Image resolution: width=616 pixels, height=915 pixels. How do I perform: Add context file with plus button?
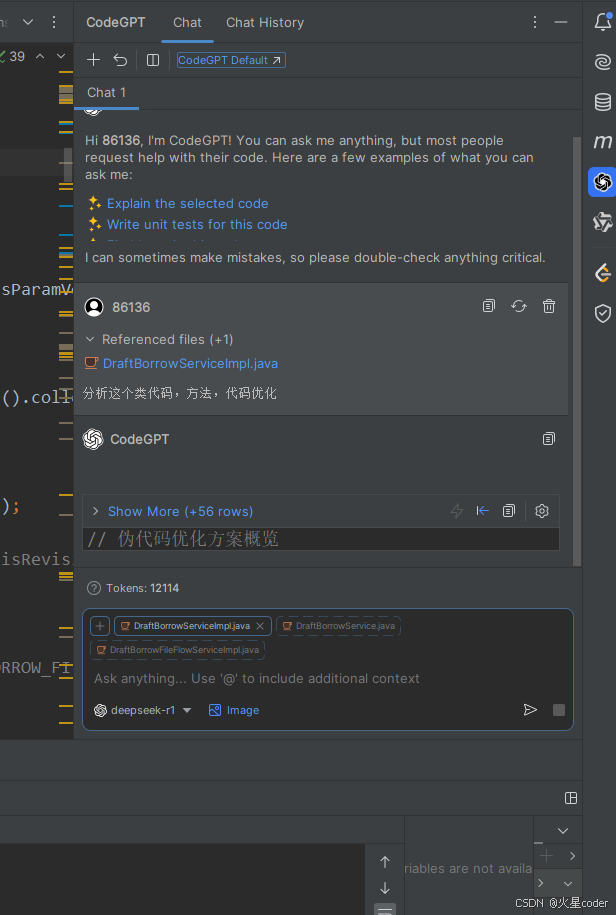[x=100, y=626]
